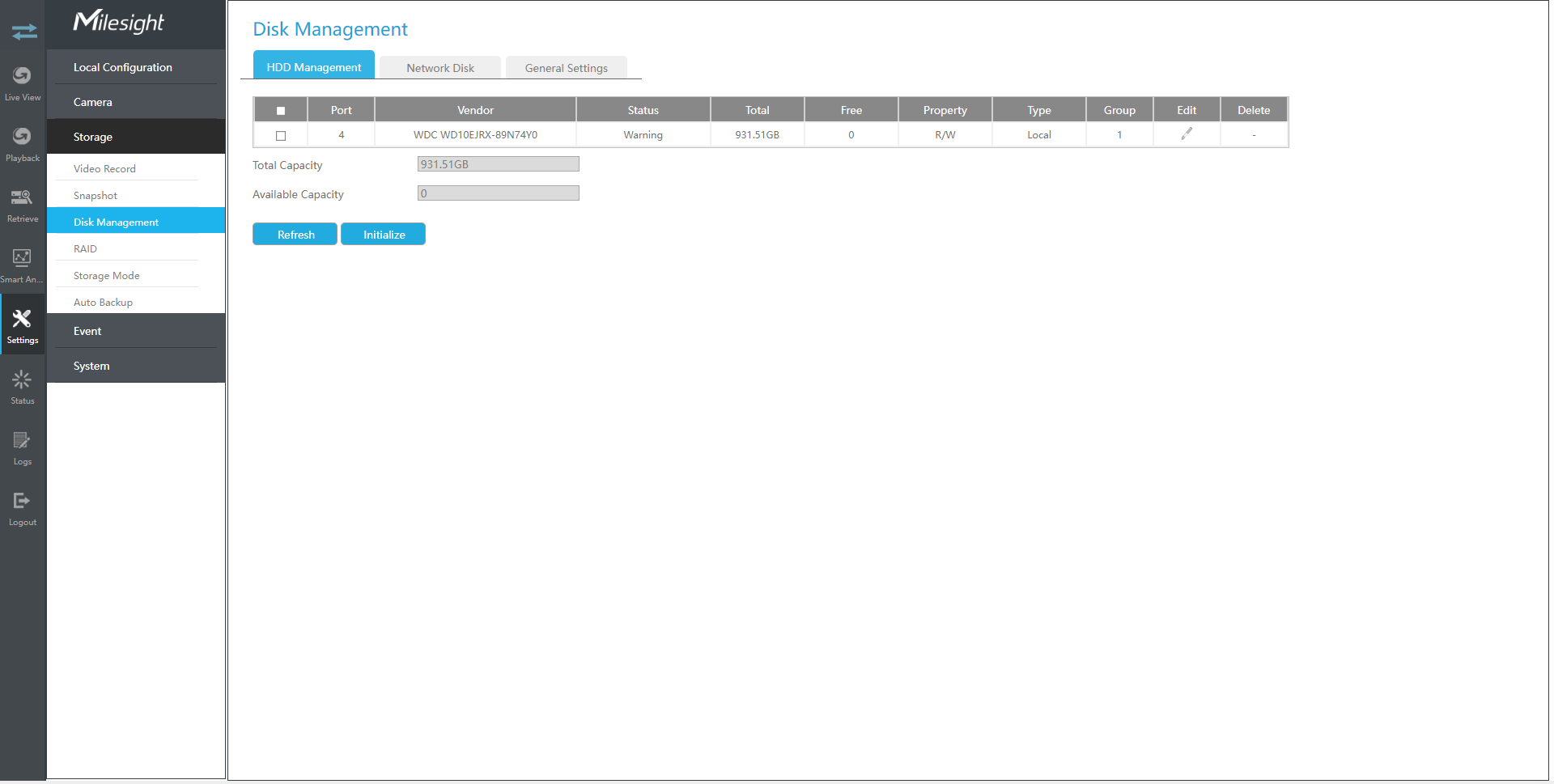Expand System menu section
The width and height of the screenshot is (1554, 784).
click(136, 366)
